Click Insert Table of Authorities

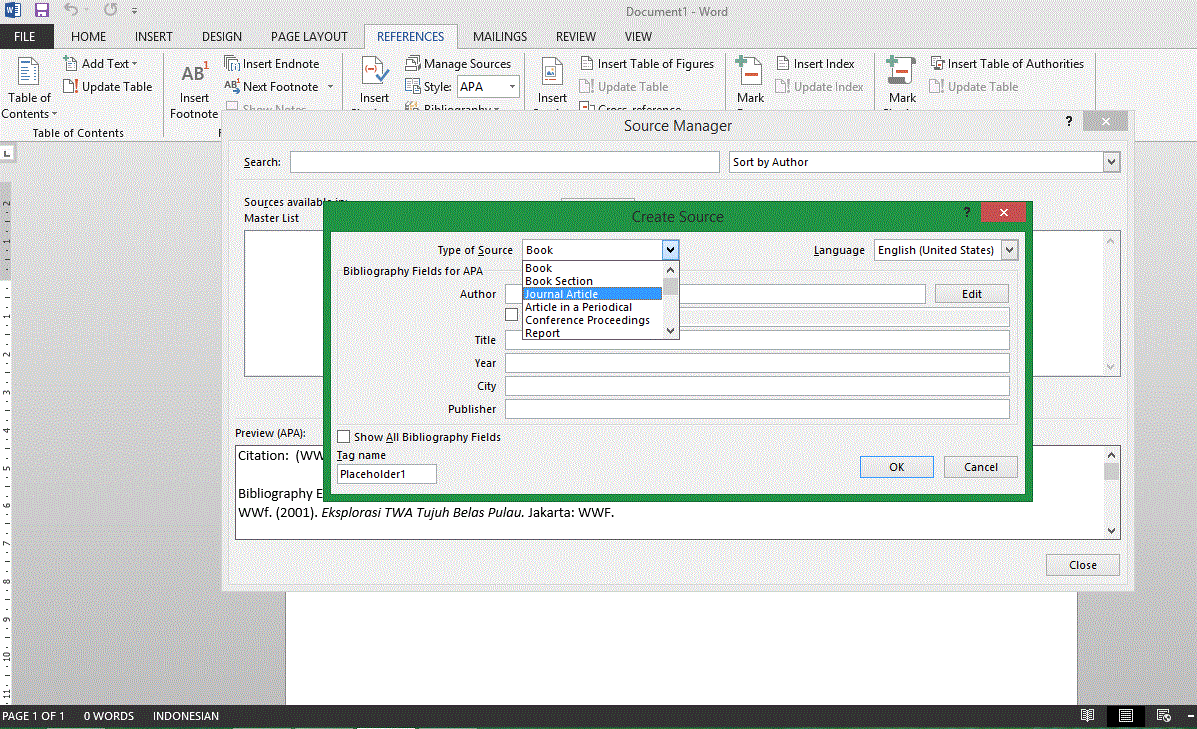[1007, 63]
